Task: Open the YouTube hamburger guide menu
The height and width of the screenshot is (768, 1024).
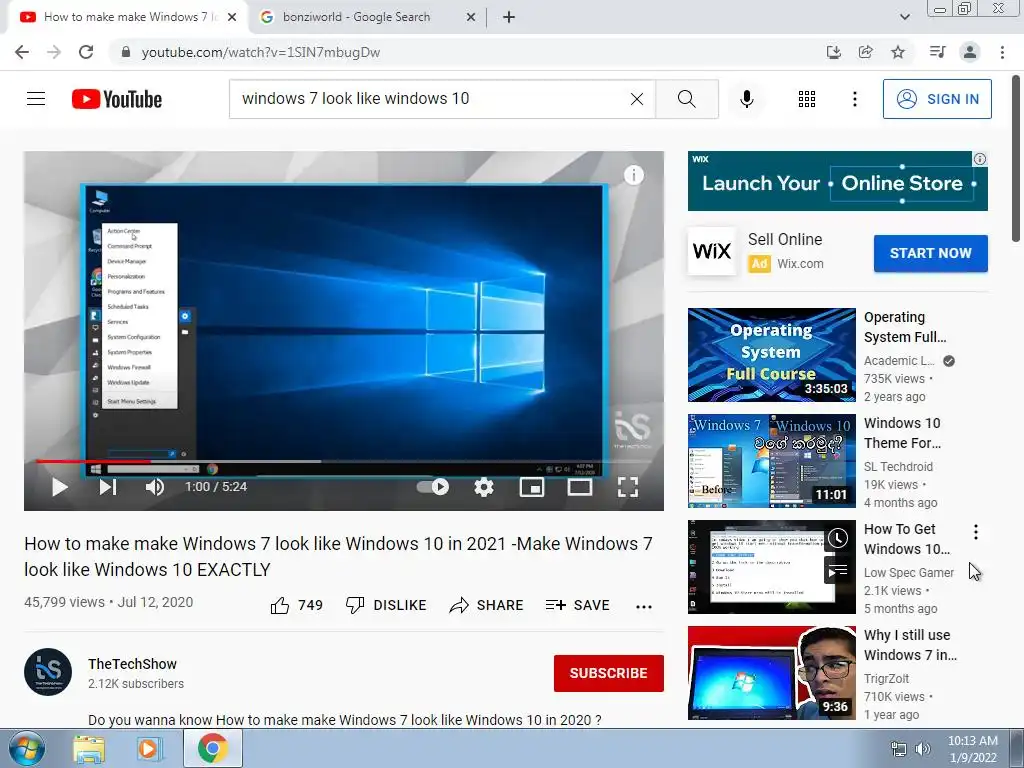Action: pos(36,99)
